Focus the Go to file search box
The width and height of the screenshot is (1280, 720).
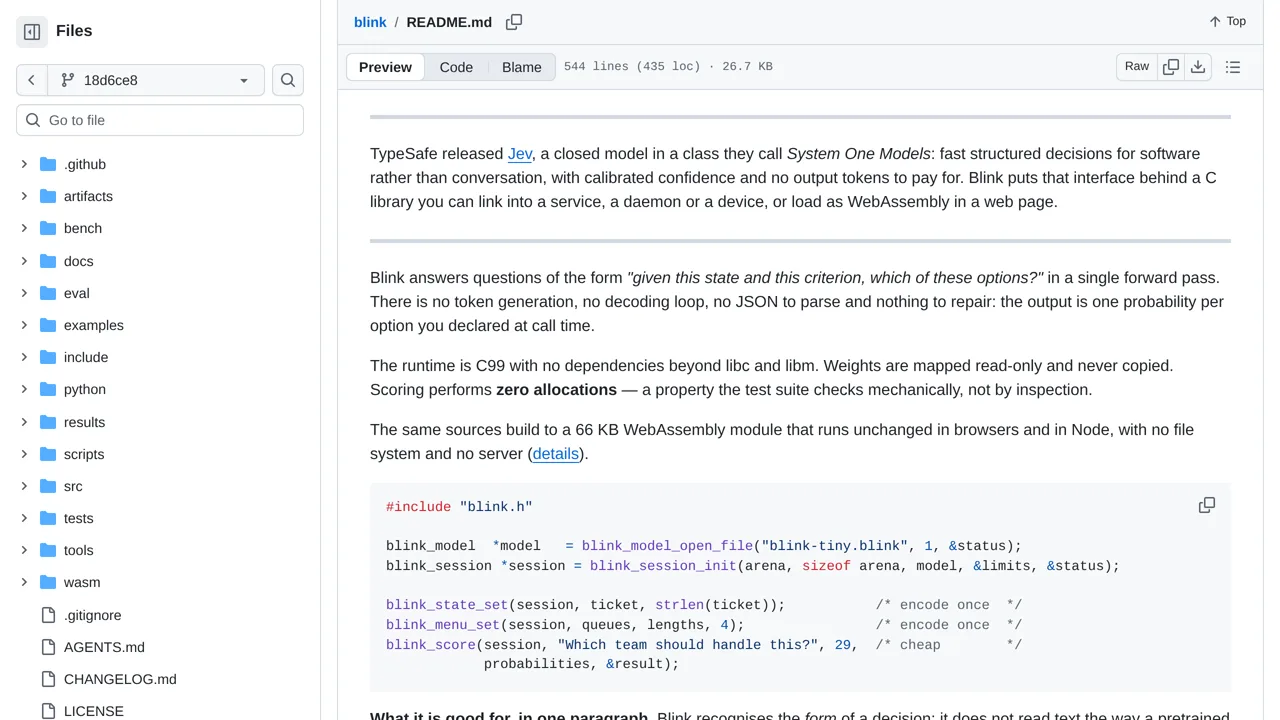(x=160, y=120)
